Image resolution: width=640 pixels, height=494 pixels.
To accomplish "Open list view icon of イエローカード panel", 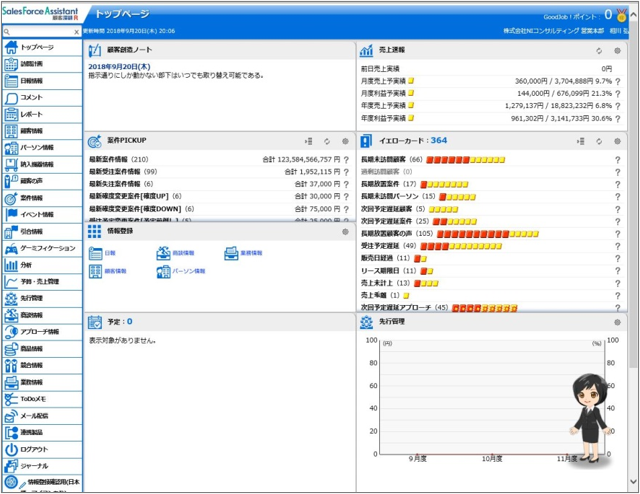I will pyautogui.click(x=580, y=141).
